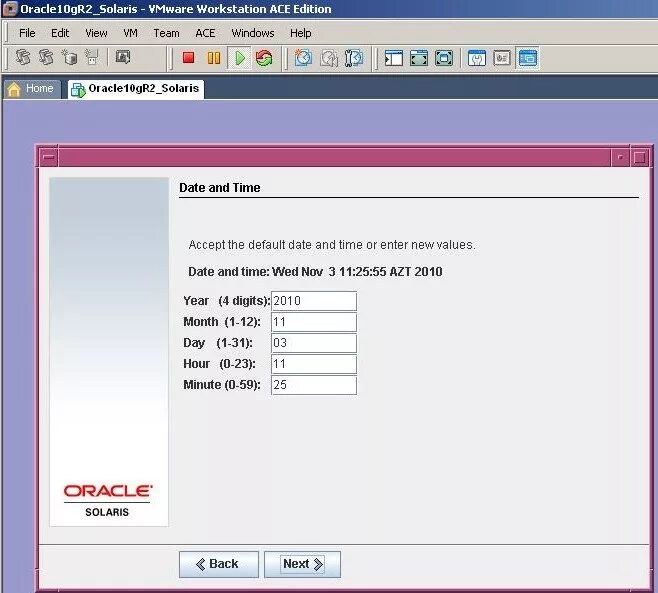Open the Snapshot Manager icon
Viewport: 658px width, 593px height.
354,58
